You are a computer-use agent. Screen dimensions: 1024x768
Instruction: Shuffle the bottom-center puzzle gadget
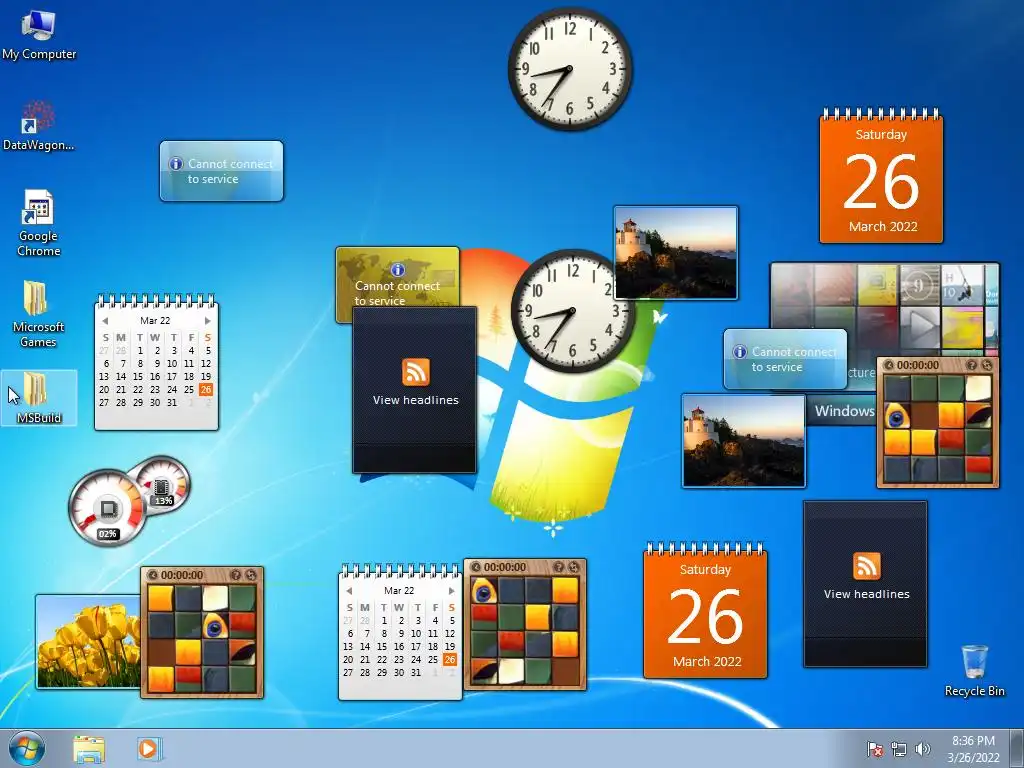click(573, 567)
